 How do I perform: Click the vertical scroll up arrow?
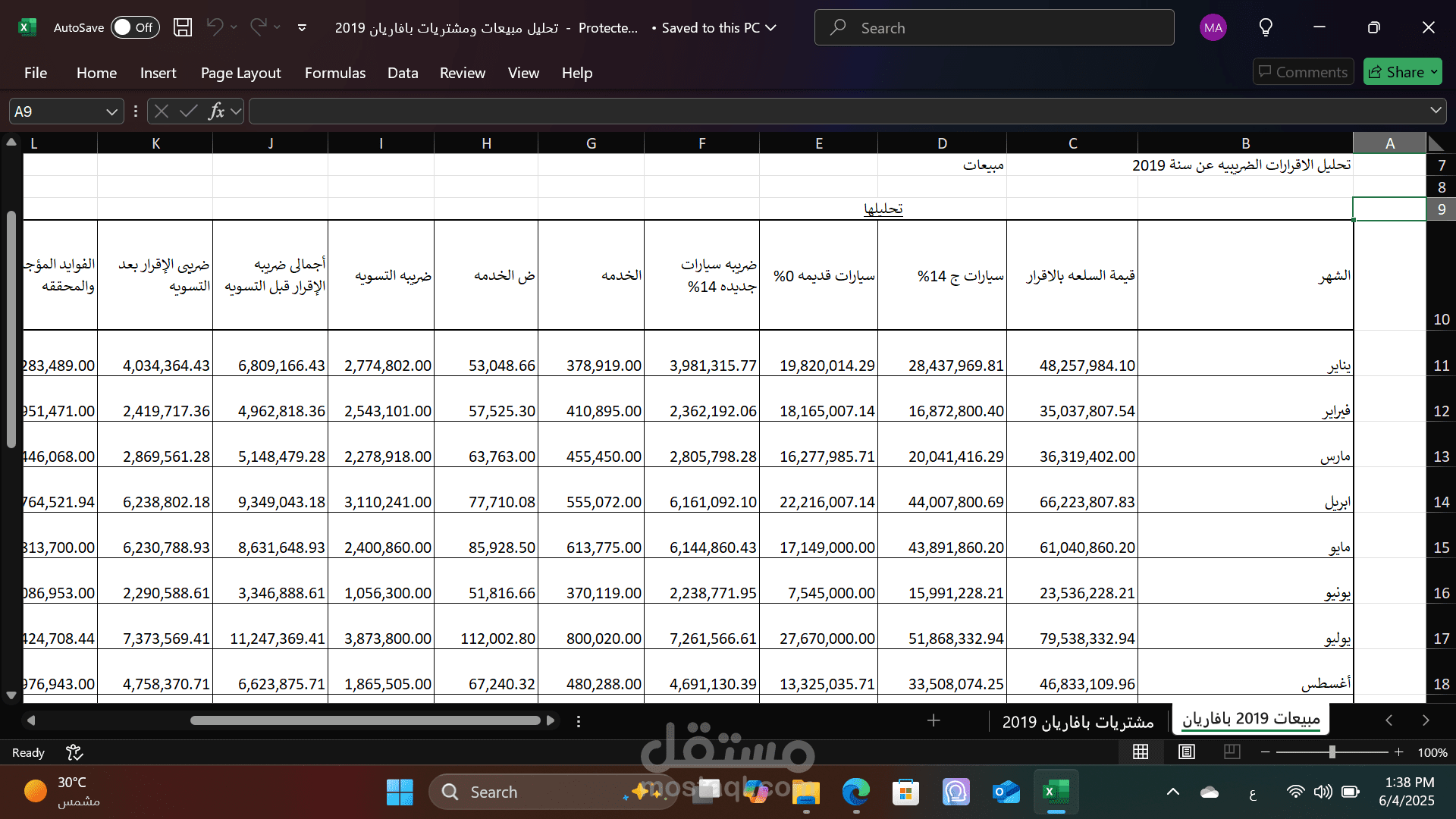(x=11, y=142)
